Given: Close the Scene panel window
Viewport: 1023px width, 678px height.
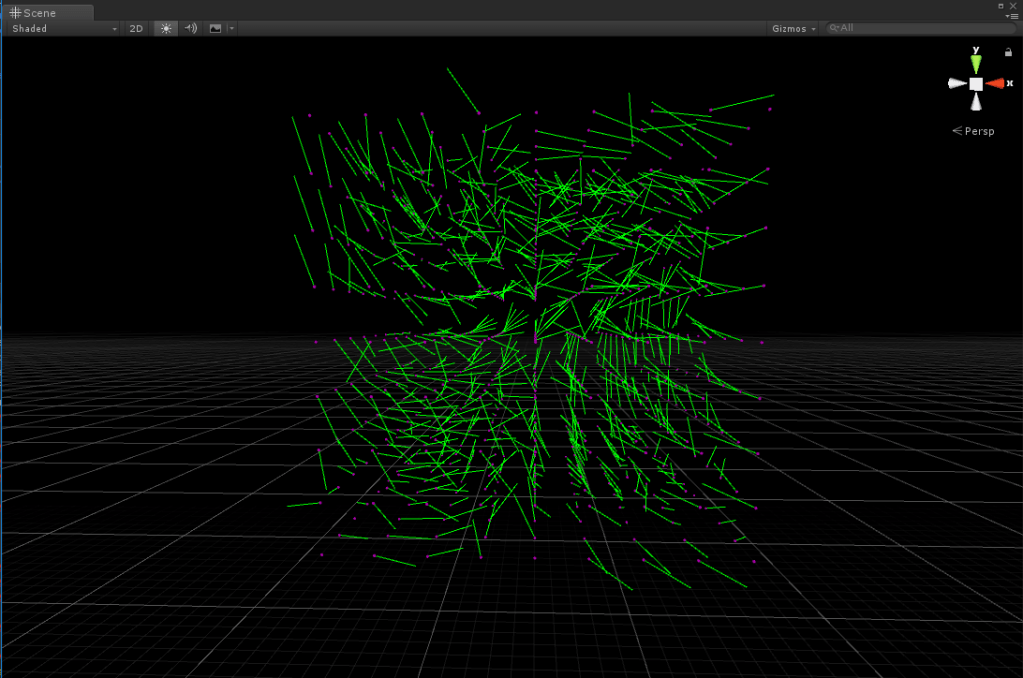Looking at the screenshot, I should click(1013, 6).
